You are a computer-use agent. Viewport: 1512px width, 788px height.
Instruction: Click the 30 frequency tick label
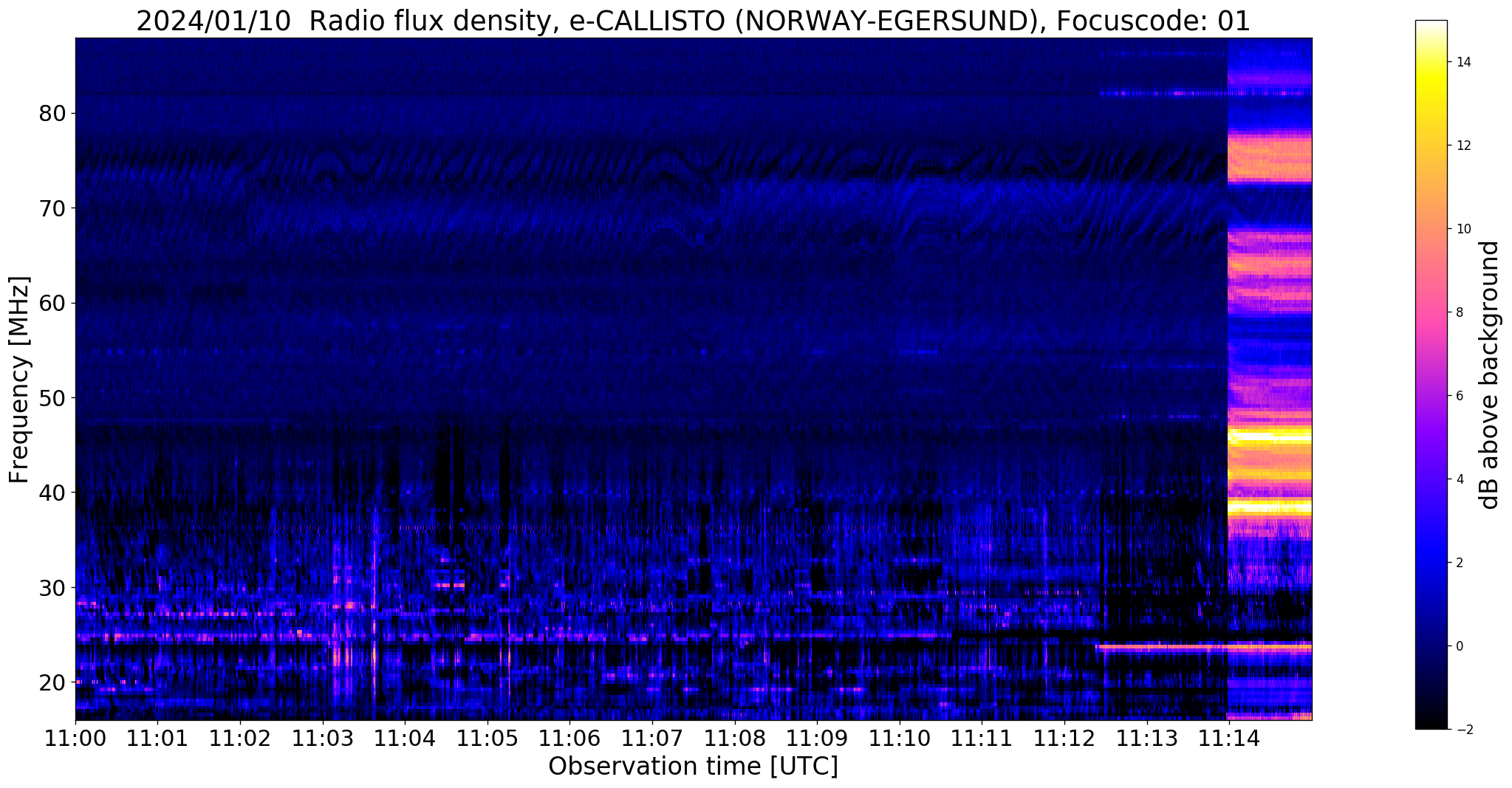pyautogui.click(x=52, y=588)
